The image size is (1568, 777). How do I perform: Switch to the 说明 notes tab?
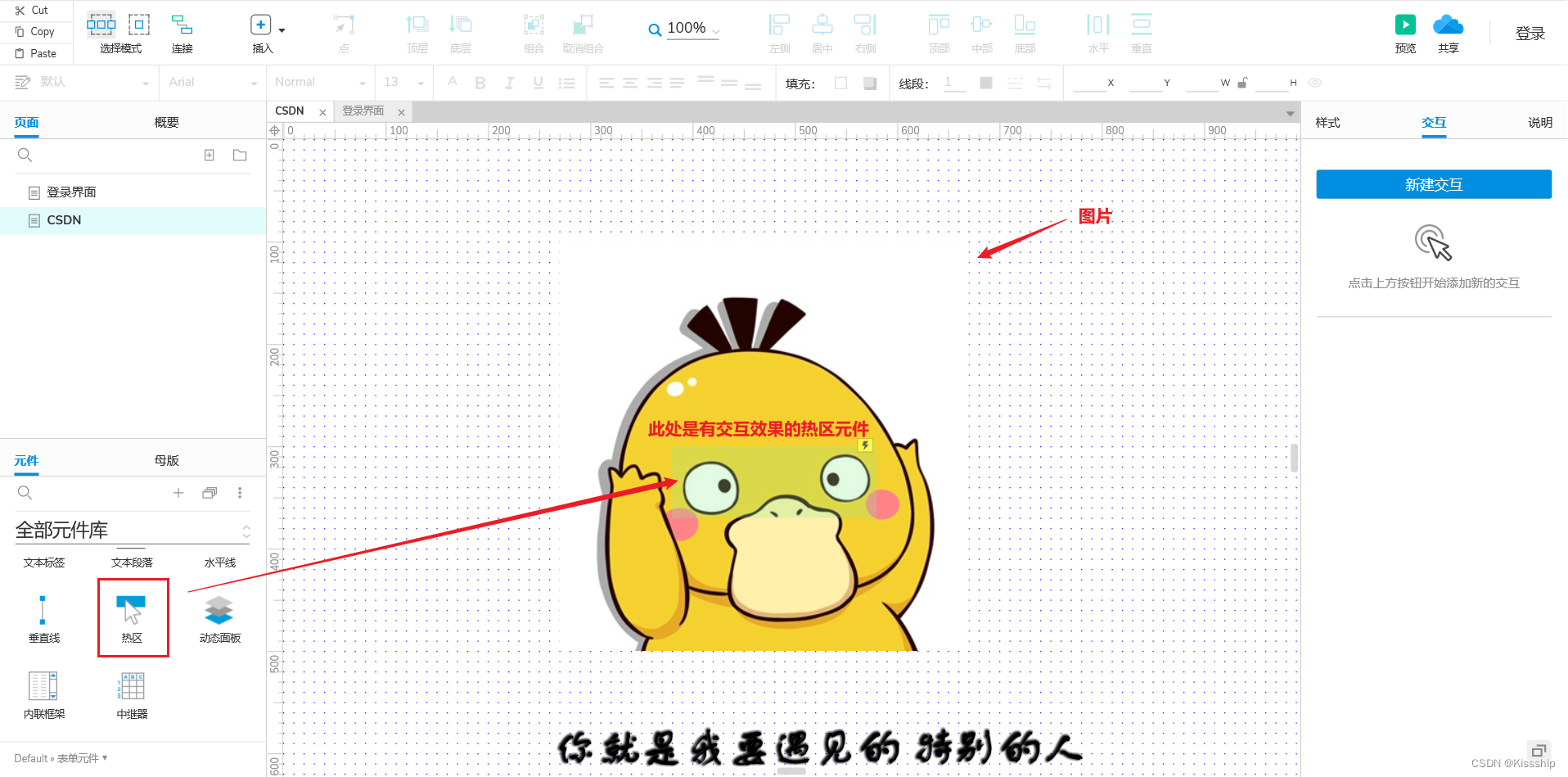(1539, 123)
